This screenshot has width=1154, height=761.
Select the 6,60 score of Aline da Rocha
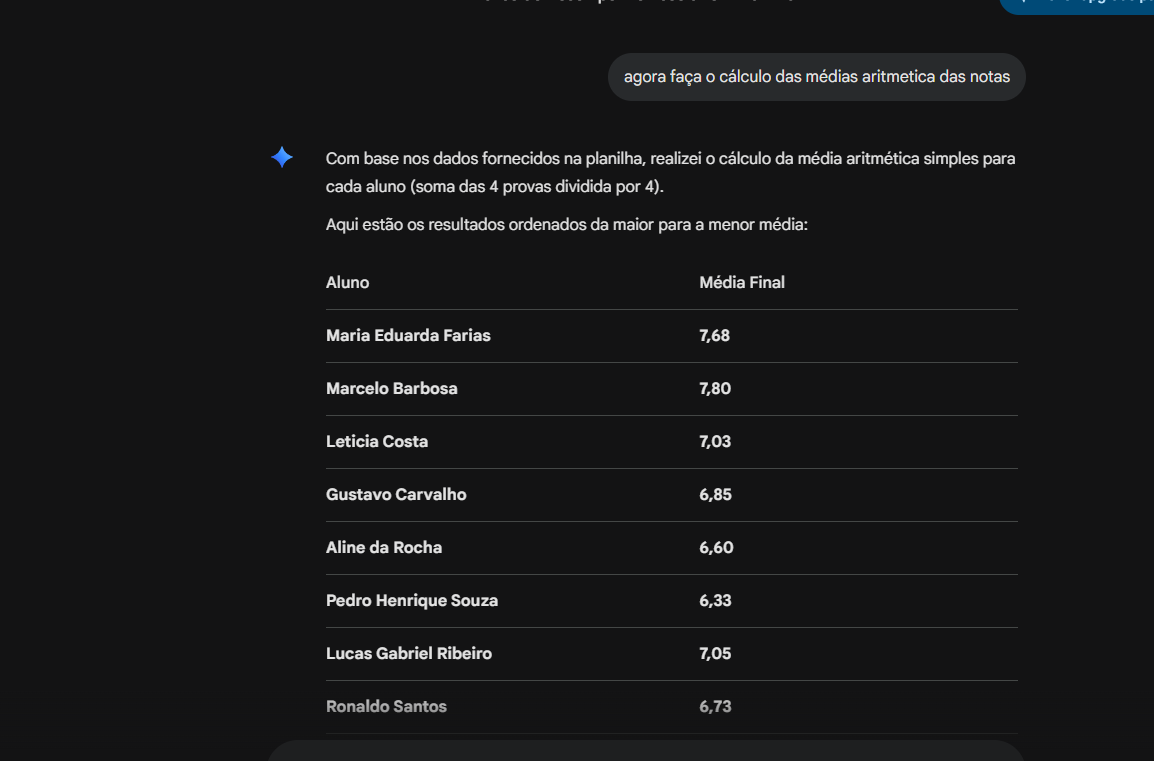coord(716,547)
